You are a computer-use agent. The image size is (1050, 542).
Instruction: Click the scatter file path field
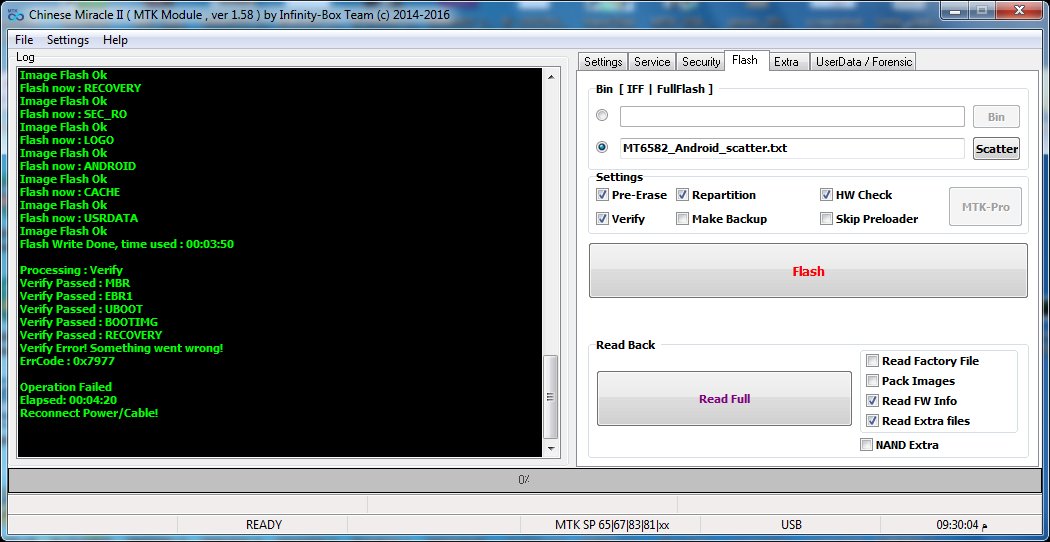click(x=790, y=148)
